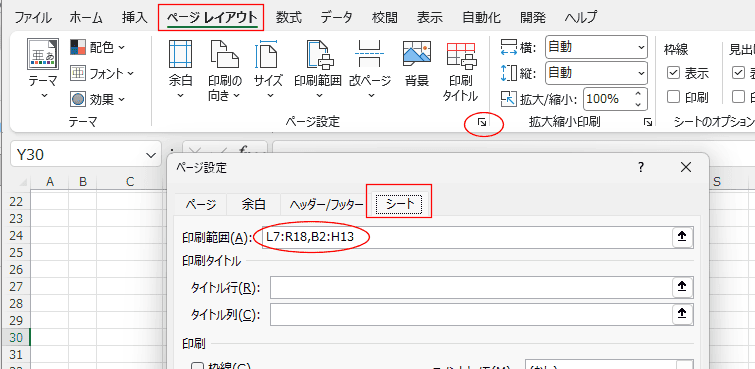Open the 印刷範囲 print area menu
The height and width of the screenshot is (369, 755).
click(x=318, y=70)
